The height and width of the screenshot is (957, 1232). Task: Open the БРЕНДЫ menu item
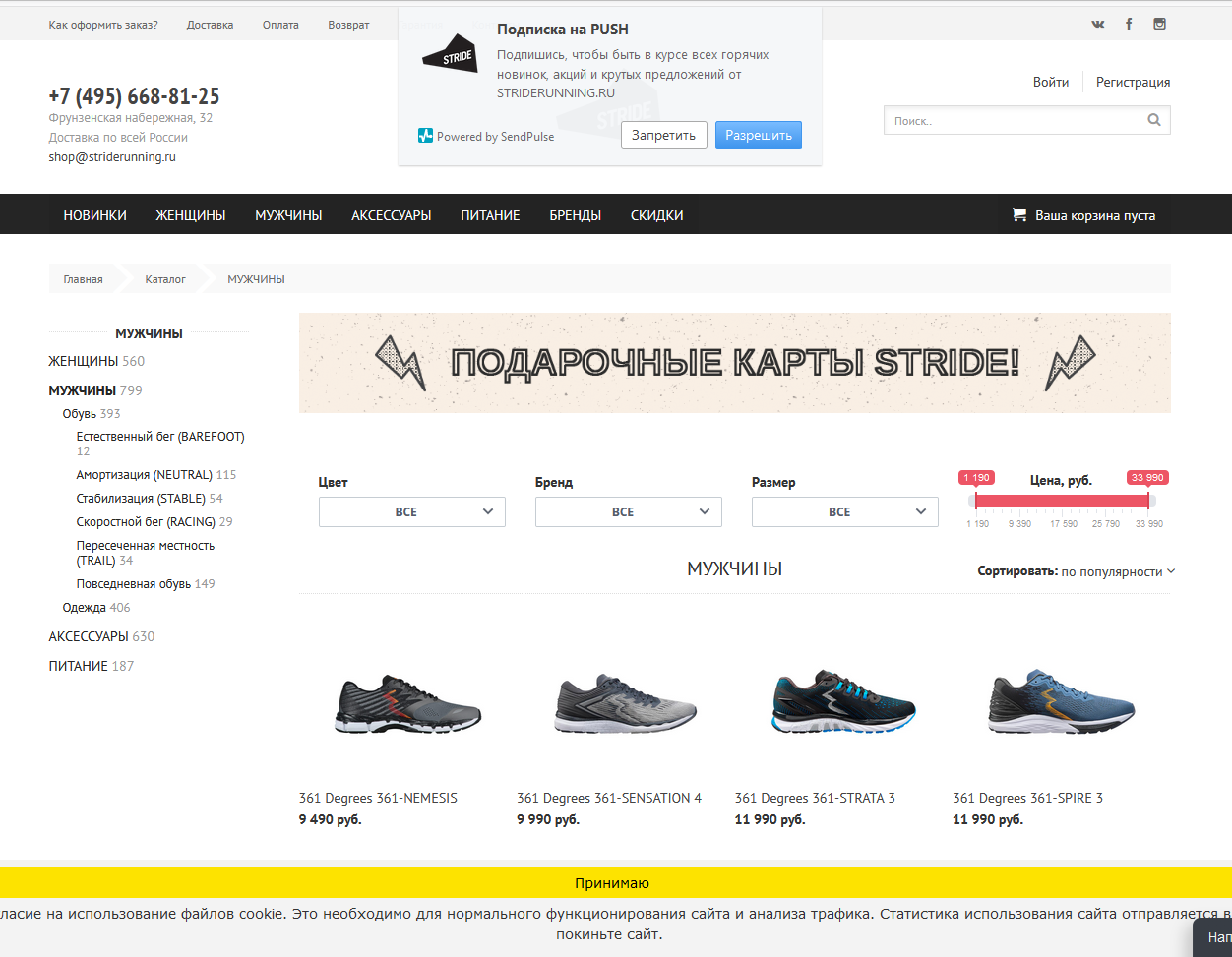click(576, 215)
